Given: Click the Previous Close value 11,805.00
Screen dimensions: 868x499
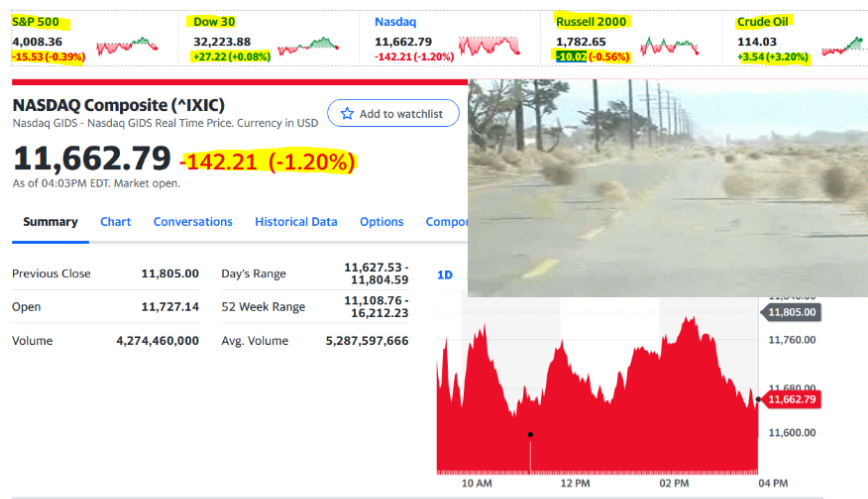Looking at the screenshot, I should 170,274.
